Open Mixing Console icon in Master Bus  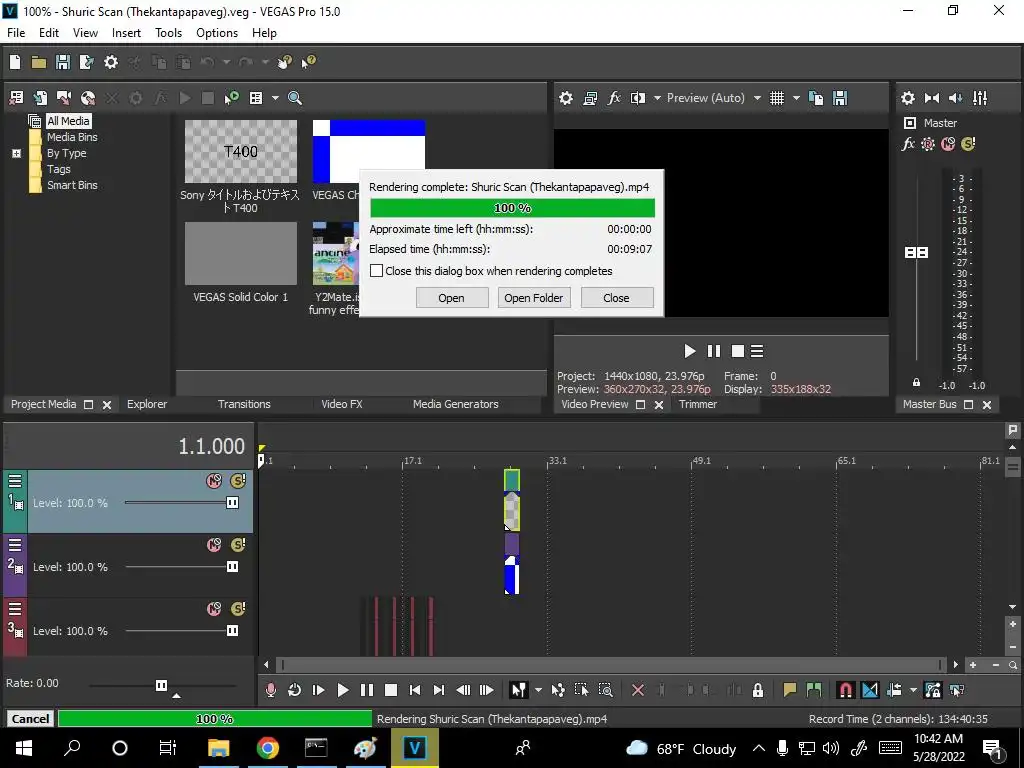980,98
